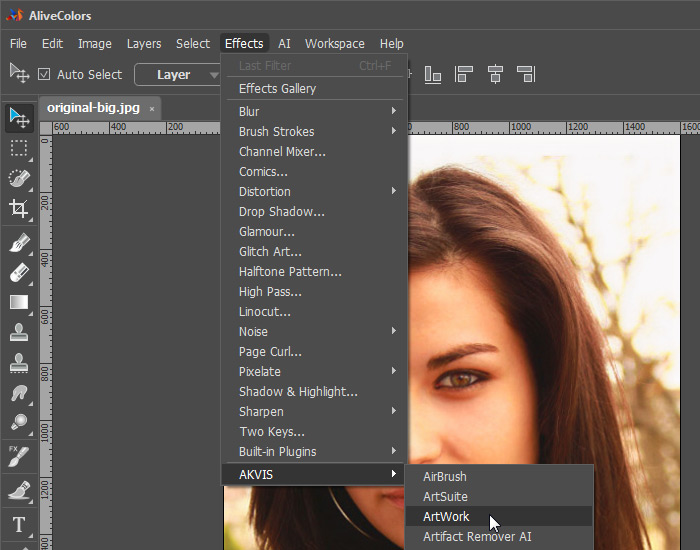The image size is (700, 550).
Task: Click the Align Horizontal Centers icon
Action: point(495,74)
